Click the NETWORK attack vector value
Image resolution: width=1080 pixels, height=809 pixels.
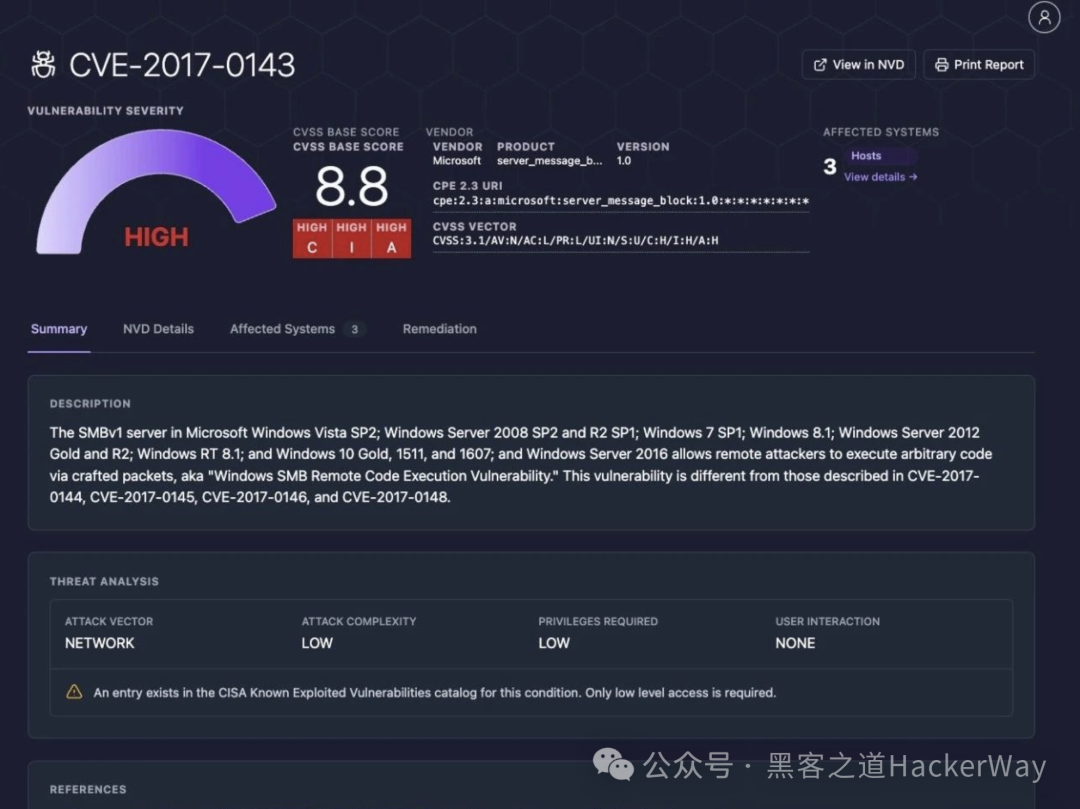point(100,643)
